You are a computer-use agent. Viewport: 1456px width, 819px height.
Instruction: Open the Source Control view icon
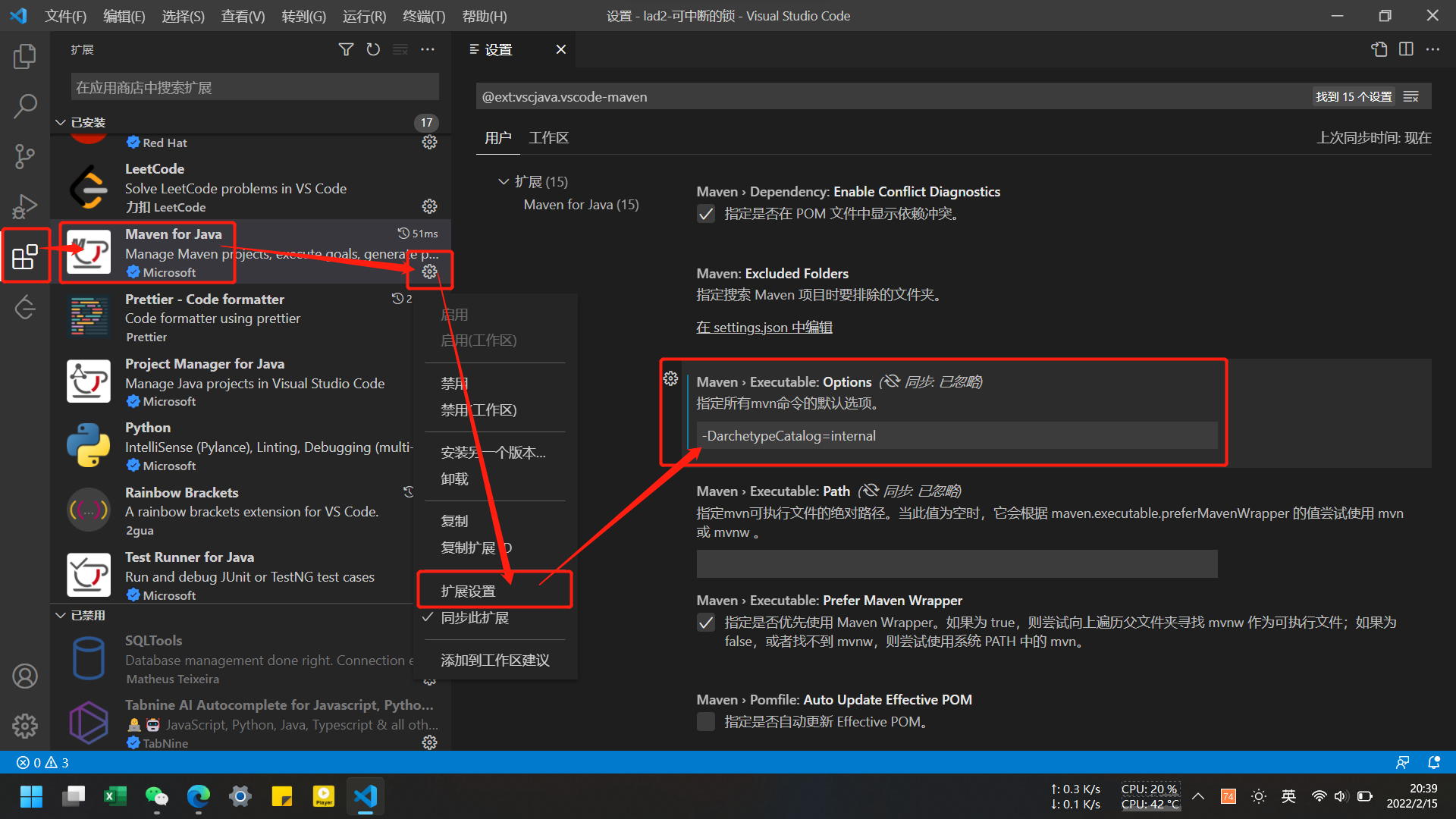tap(25, 156)
